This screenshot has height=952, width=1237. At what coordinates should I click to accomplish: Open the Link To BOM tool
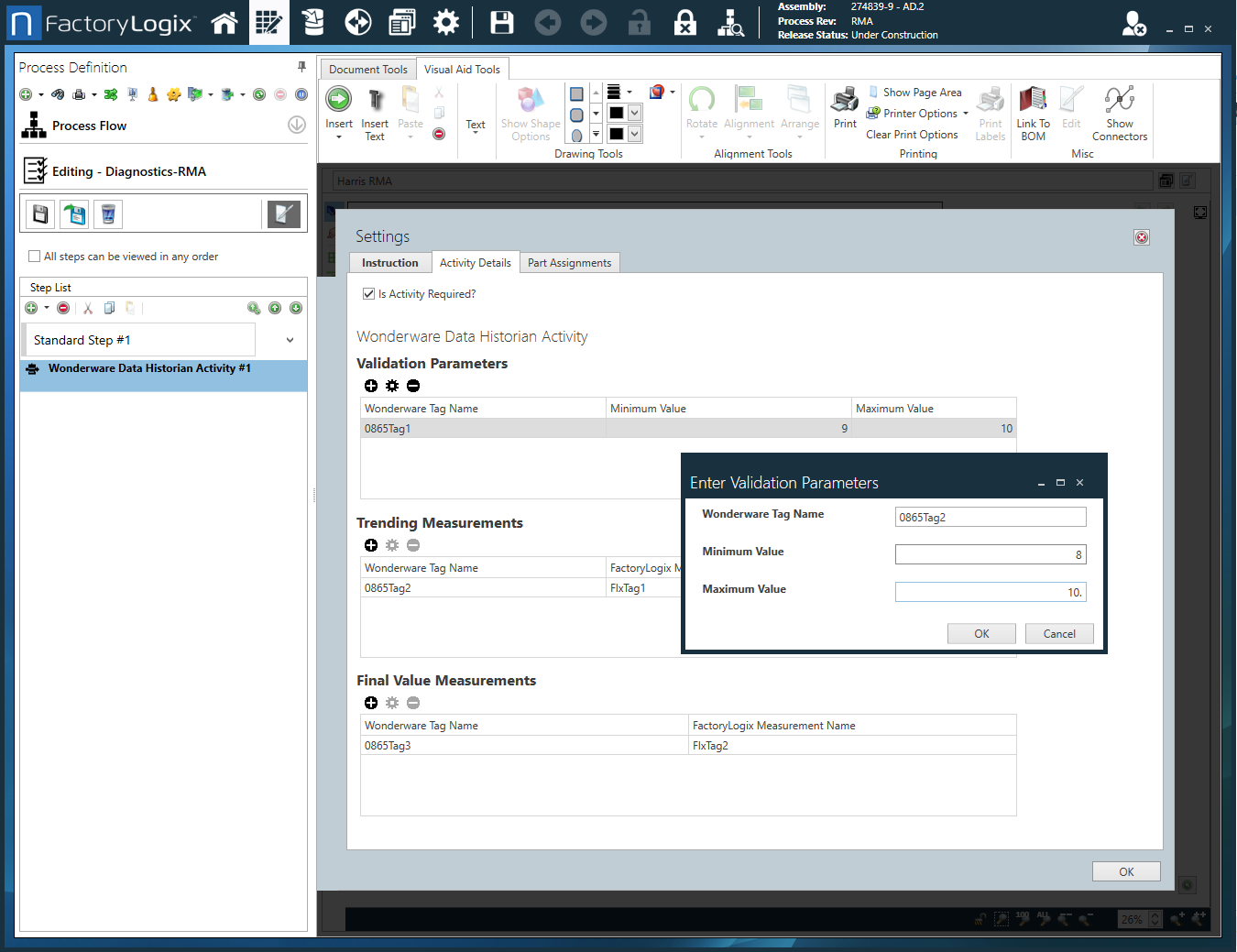[1033, 112]
